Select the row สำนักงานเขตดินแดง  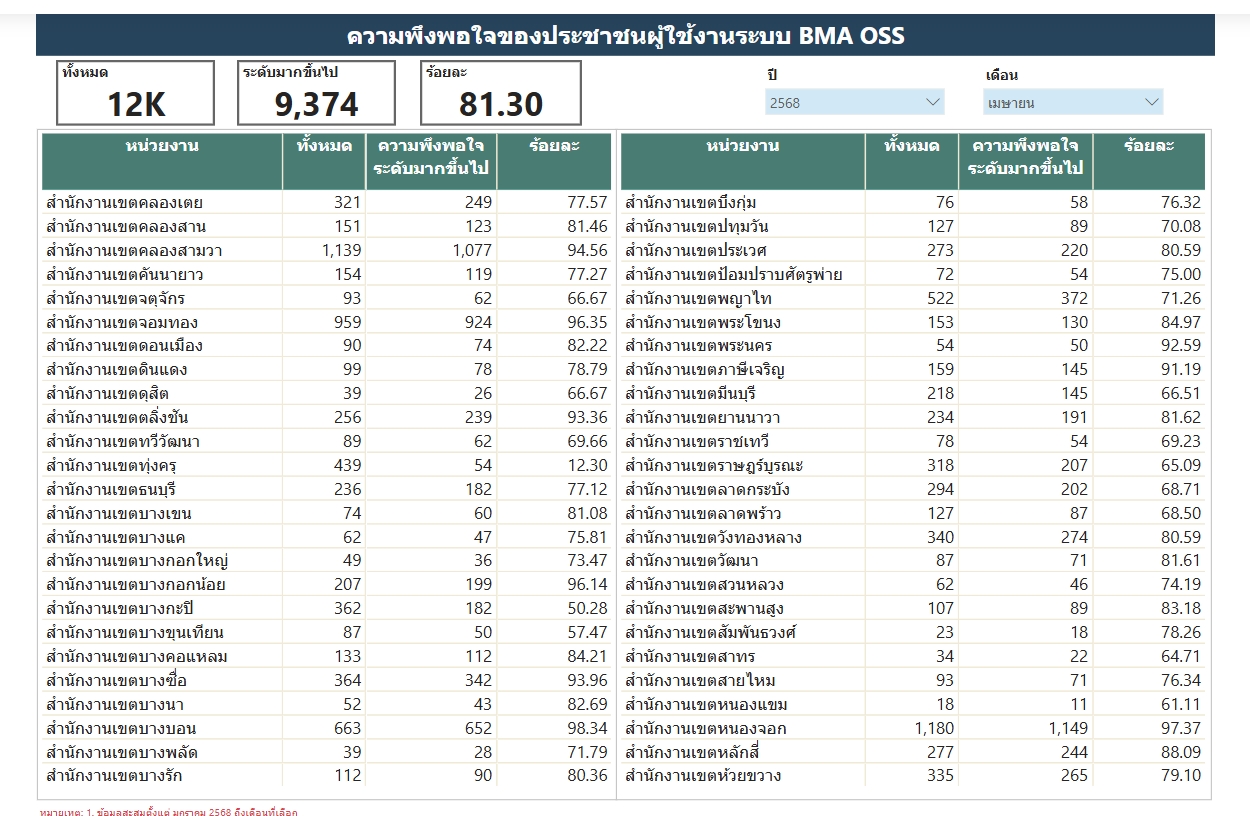pos(326,369)
